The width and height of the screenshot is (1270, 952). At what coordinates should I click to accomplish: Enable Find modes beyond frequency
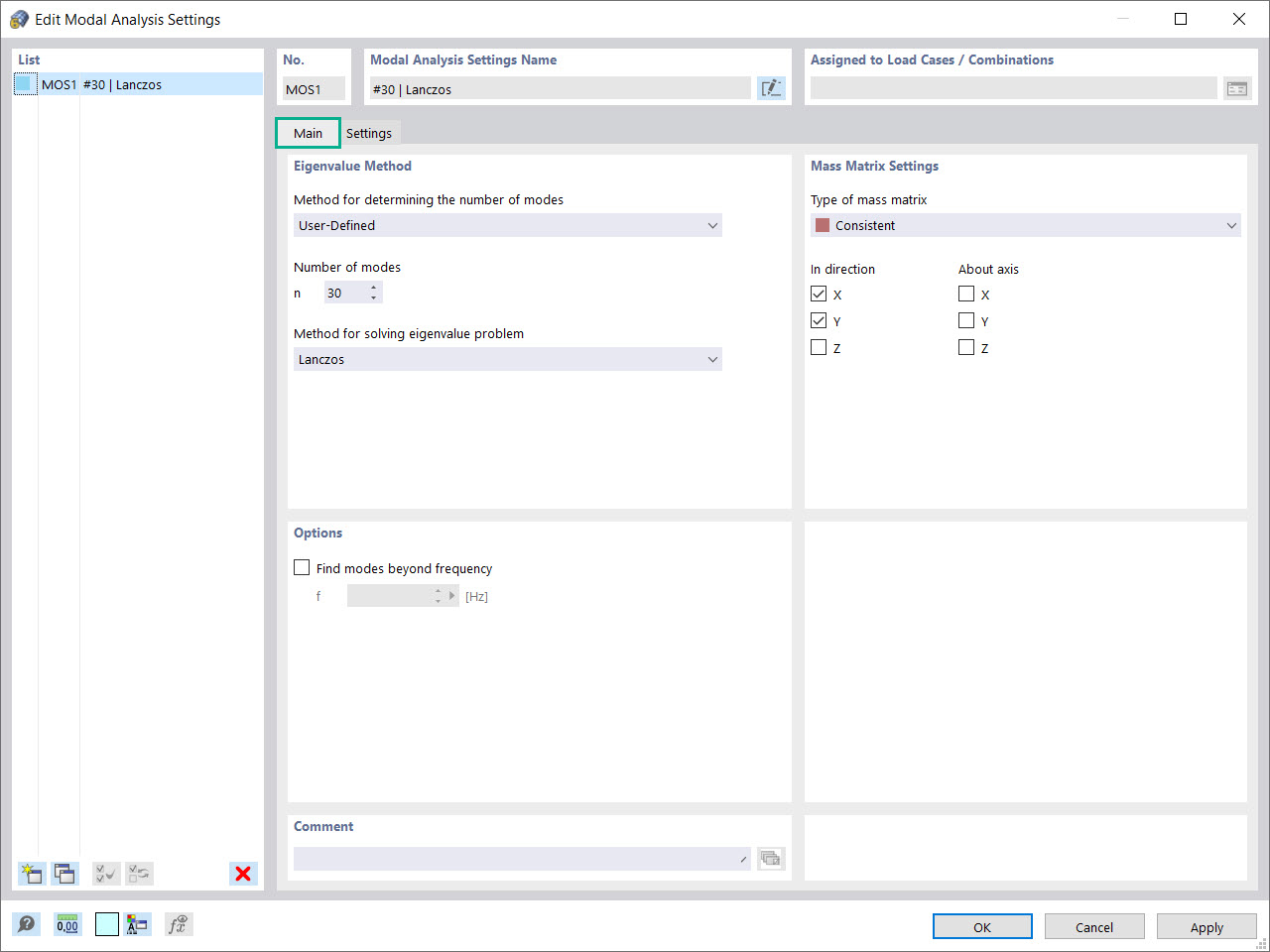pos(302,566)
